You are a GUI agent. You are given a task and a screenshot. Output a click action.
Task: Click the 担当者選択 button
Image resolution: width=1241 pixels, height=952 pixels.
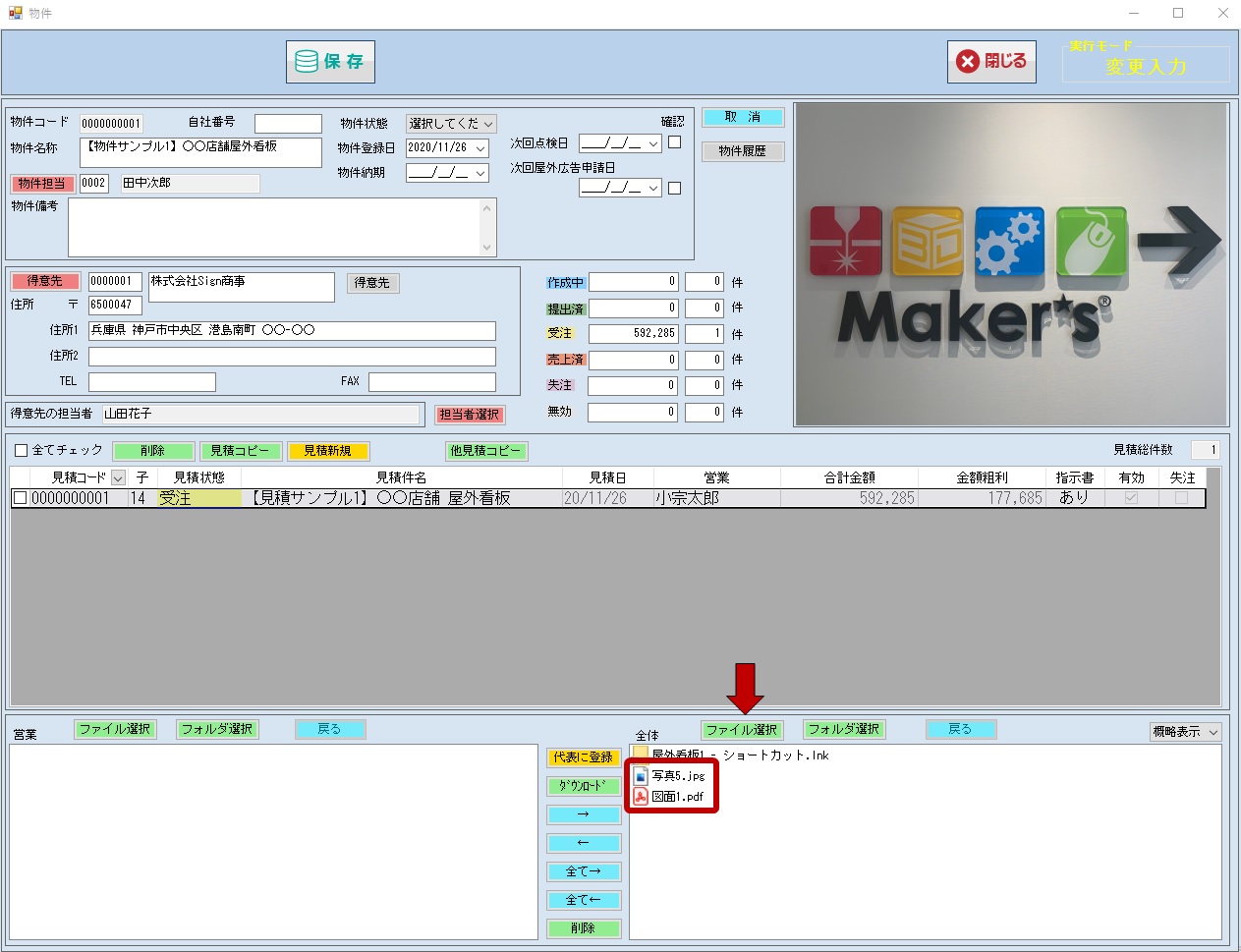click(470, 415)
